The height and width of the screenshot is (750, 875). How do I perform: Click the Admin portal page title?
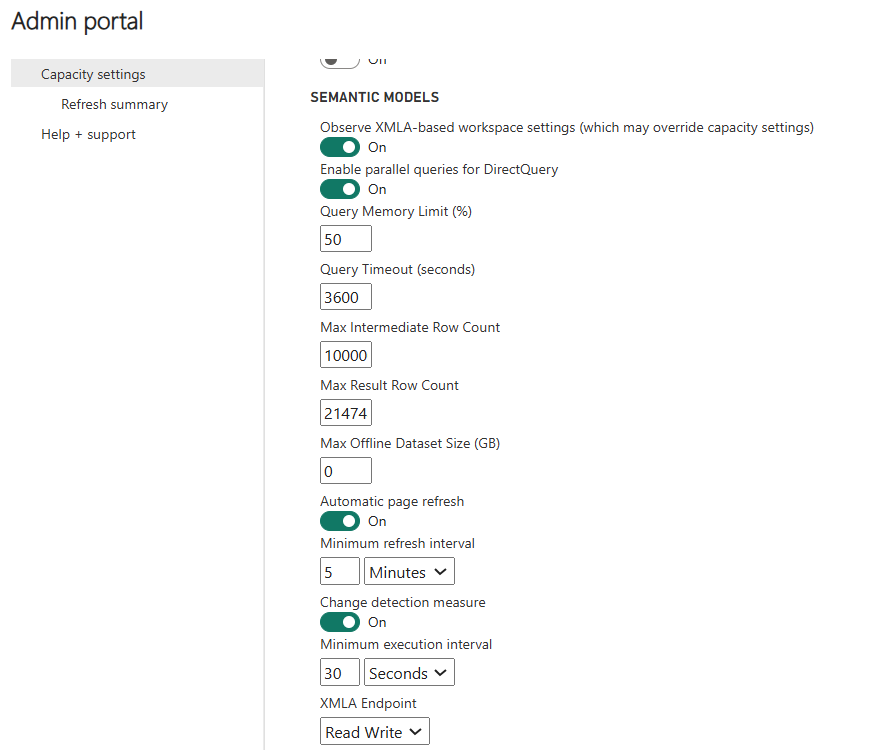[78, 21]
